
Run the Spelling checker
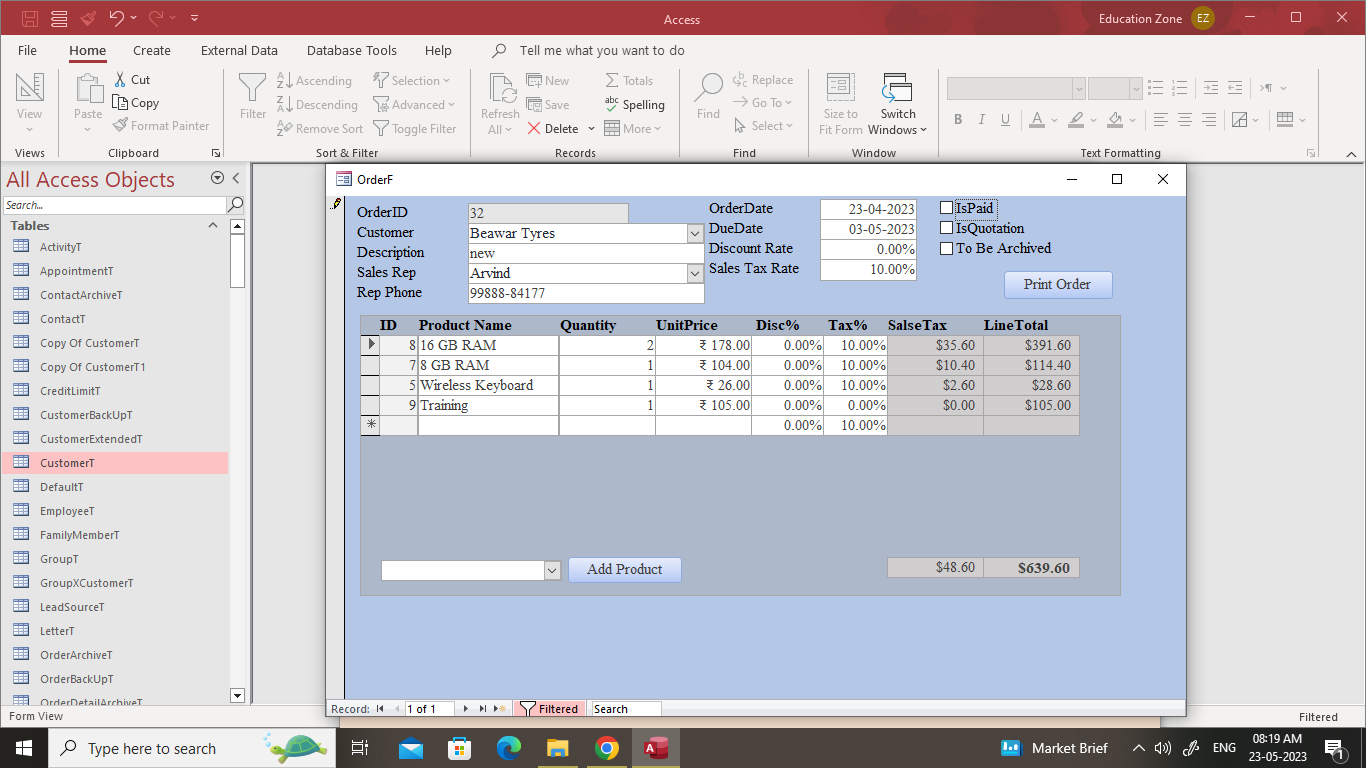tap(635, 104)
